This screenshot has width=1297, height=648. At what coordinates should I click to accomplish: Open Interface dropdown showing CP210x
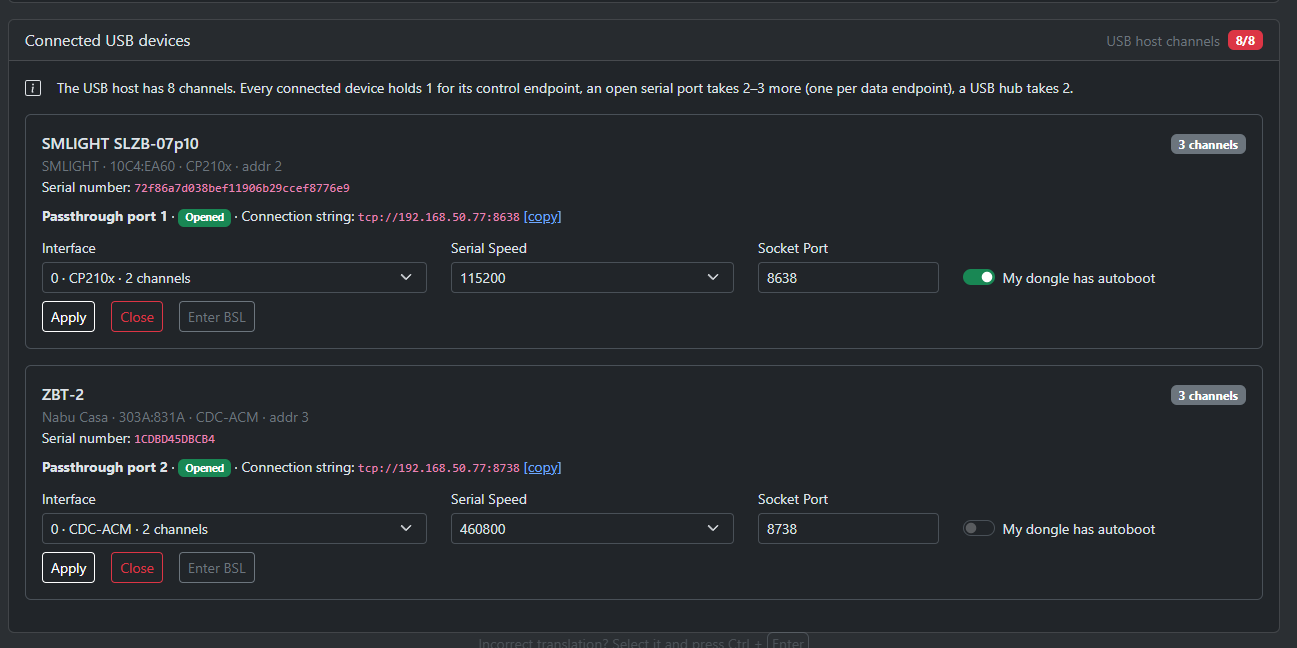234,278
